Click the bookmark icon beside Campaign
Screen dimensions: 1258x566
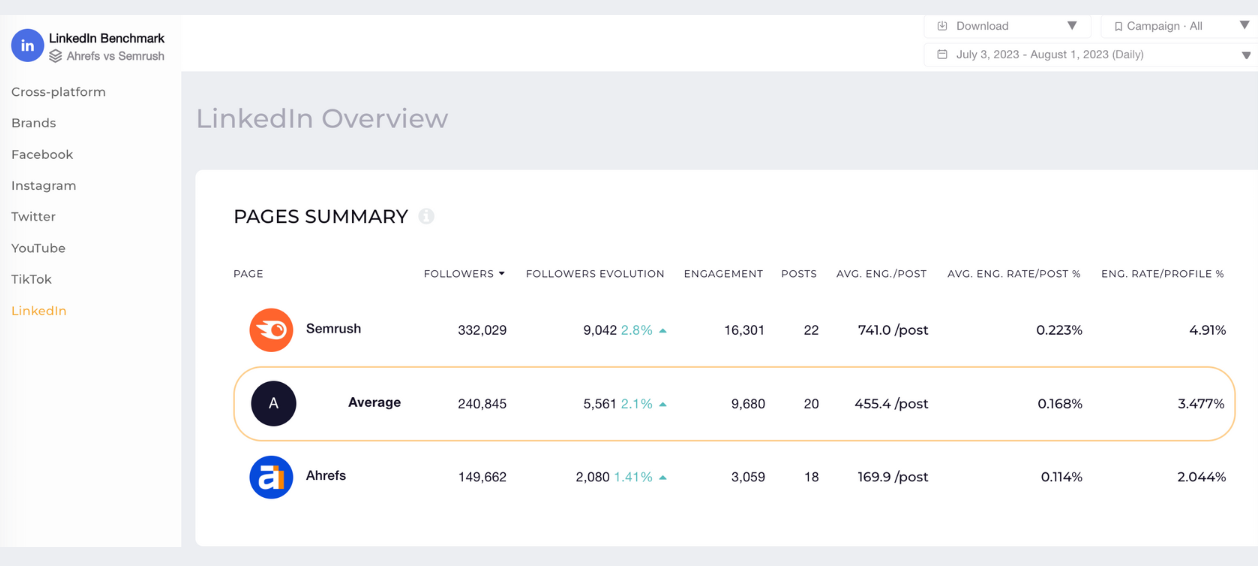(x=1118, y=26)
